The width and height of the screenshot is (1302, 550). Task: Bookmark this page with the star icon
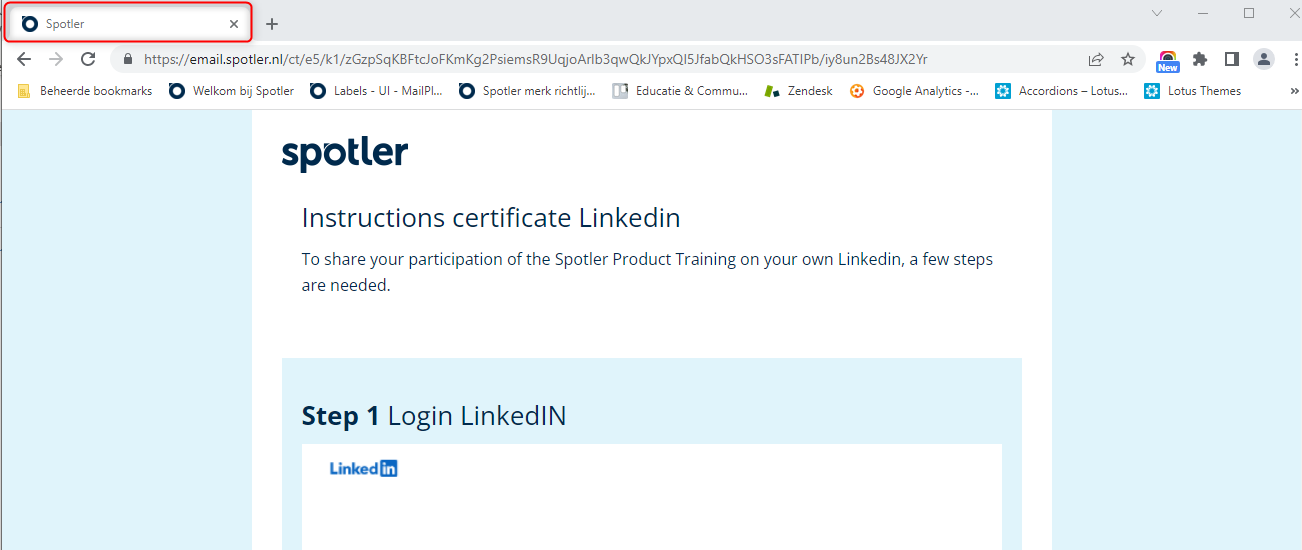coord(1128,59)
